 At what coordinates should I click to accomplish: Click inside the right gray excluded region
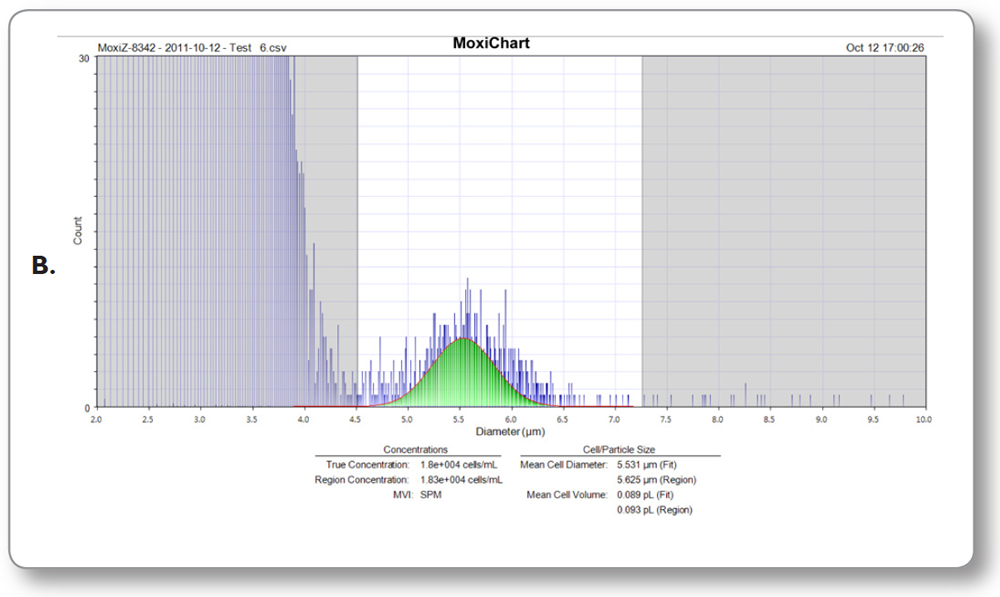780,200
